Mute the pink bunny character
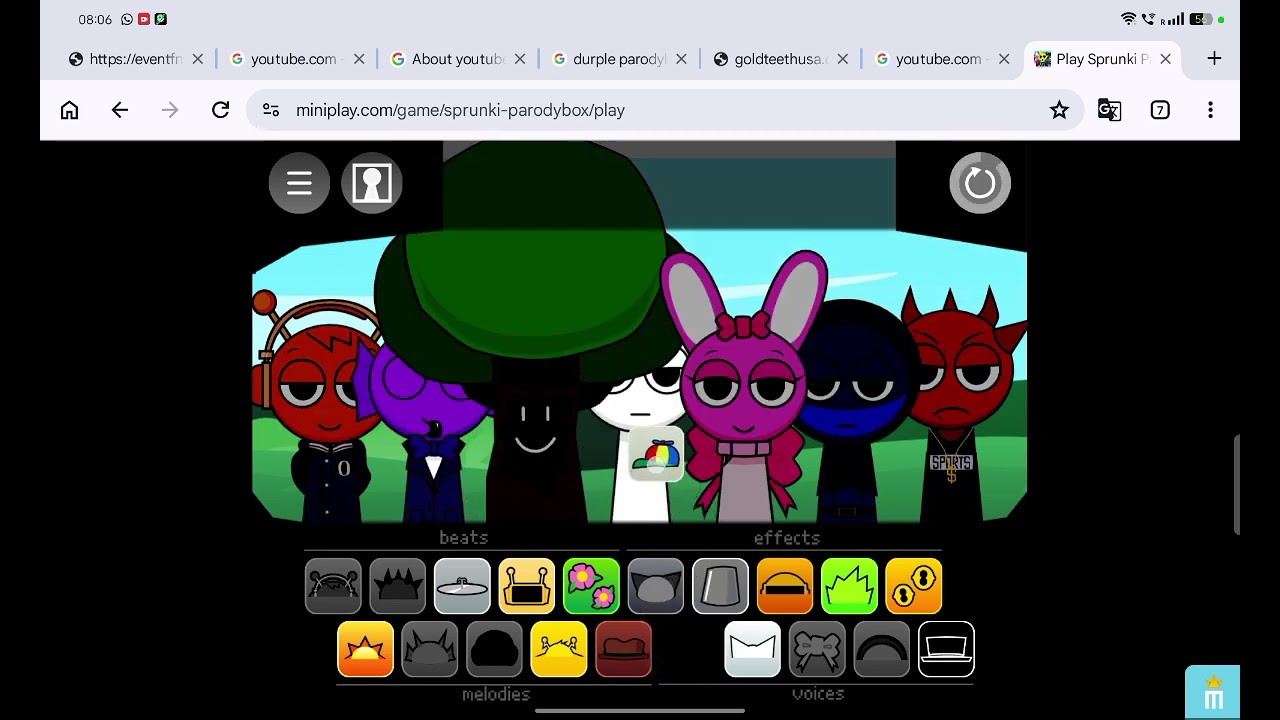Image resolution: width=1280 pixels, height=720 pixels. coord(745,390)
